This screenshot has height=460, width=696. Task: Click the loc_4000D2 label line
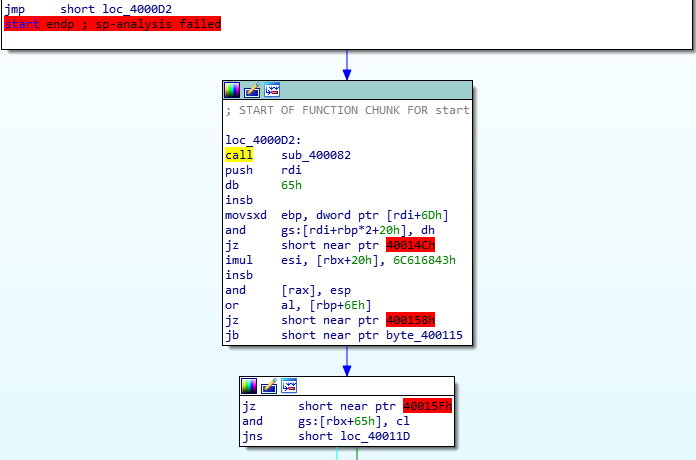click(263, 140)
